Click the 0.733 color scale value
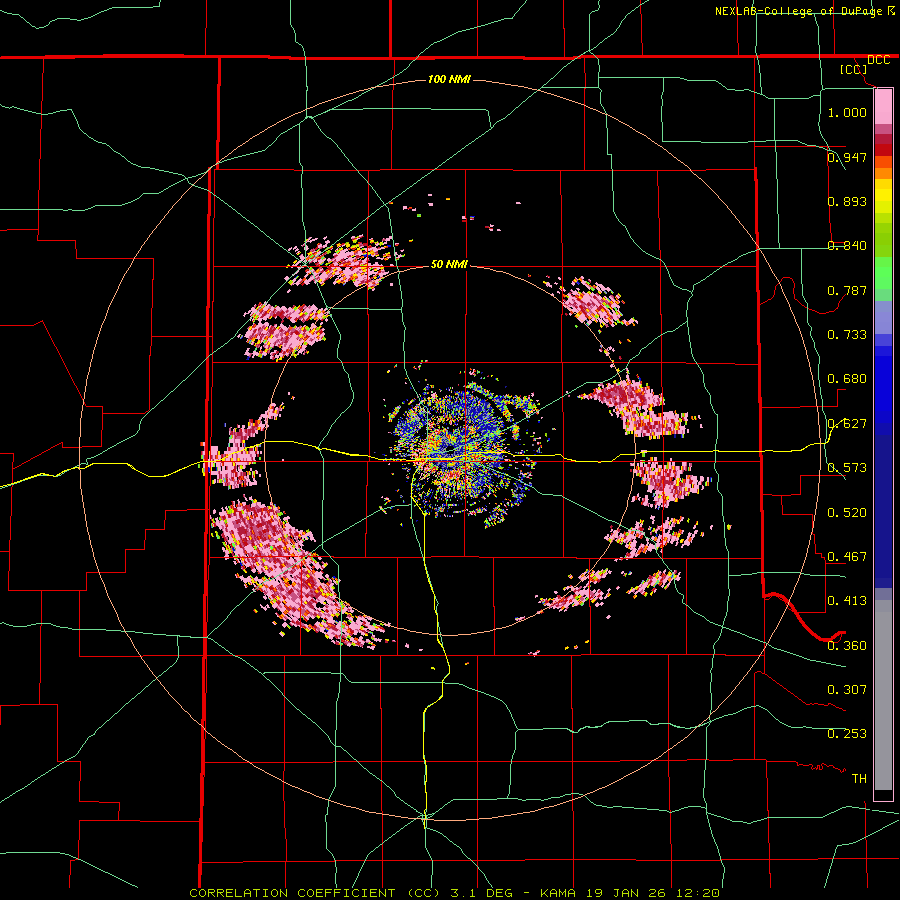The image size is (900, 900). point(847,334)
